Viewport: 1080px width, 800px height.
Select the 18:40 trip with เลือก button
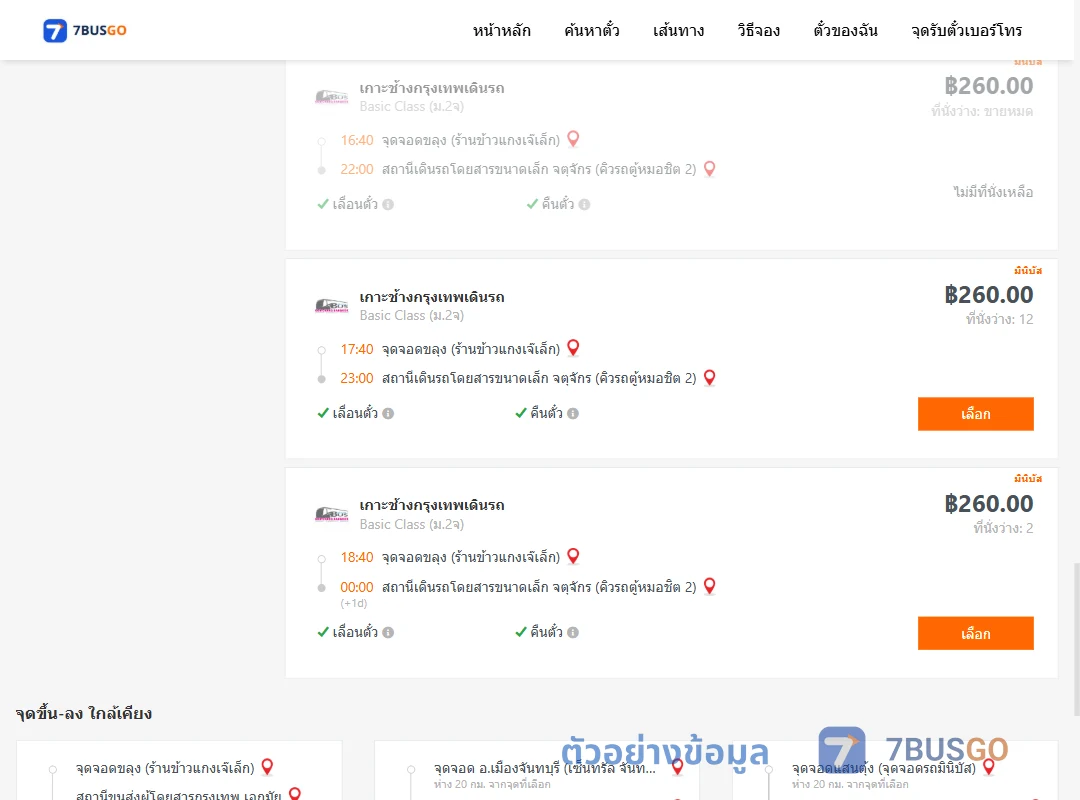coord(975,633)
